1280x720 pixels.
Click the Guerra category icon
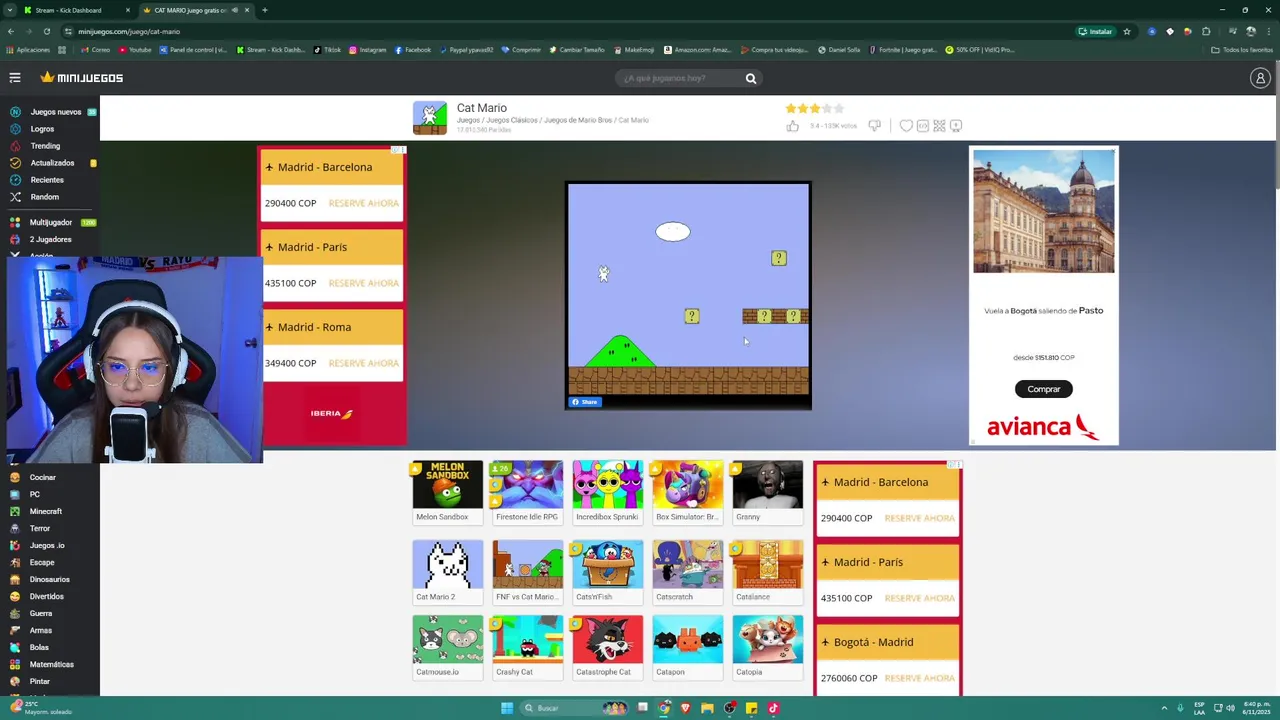pos(15,613)
